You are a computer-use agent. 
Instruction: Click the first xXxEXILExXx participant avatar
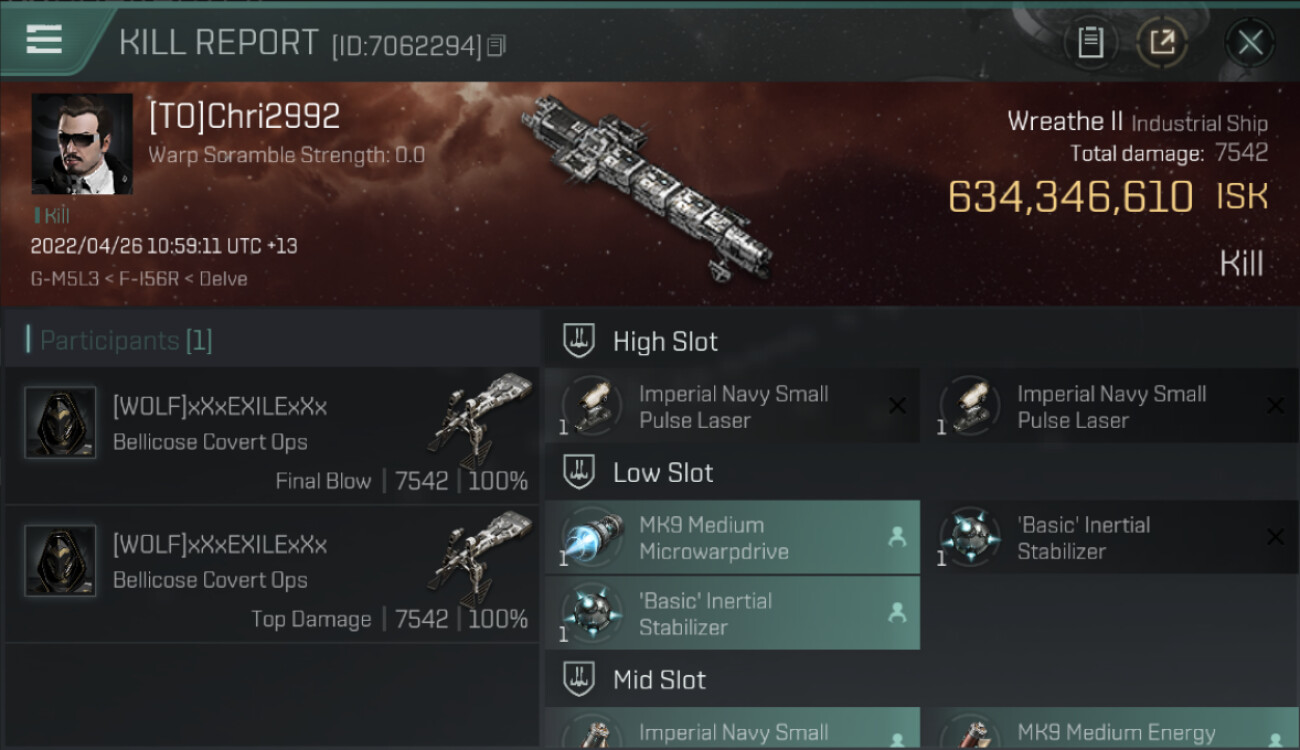pos(60,423)
